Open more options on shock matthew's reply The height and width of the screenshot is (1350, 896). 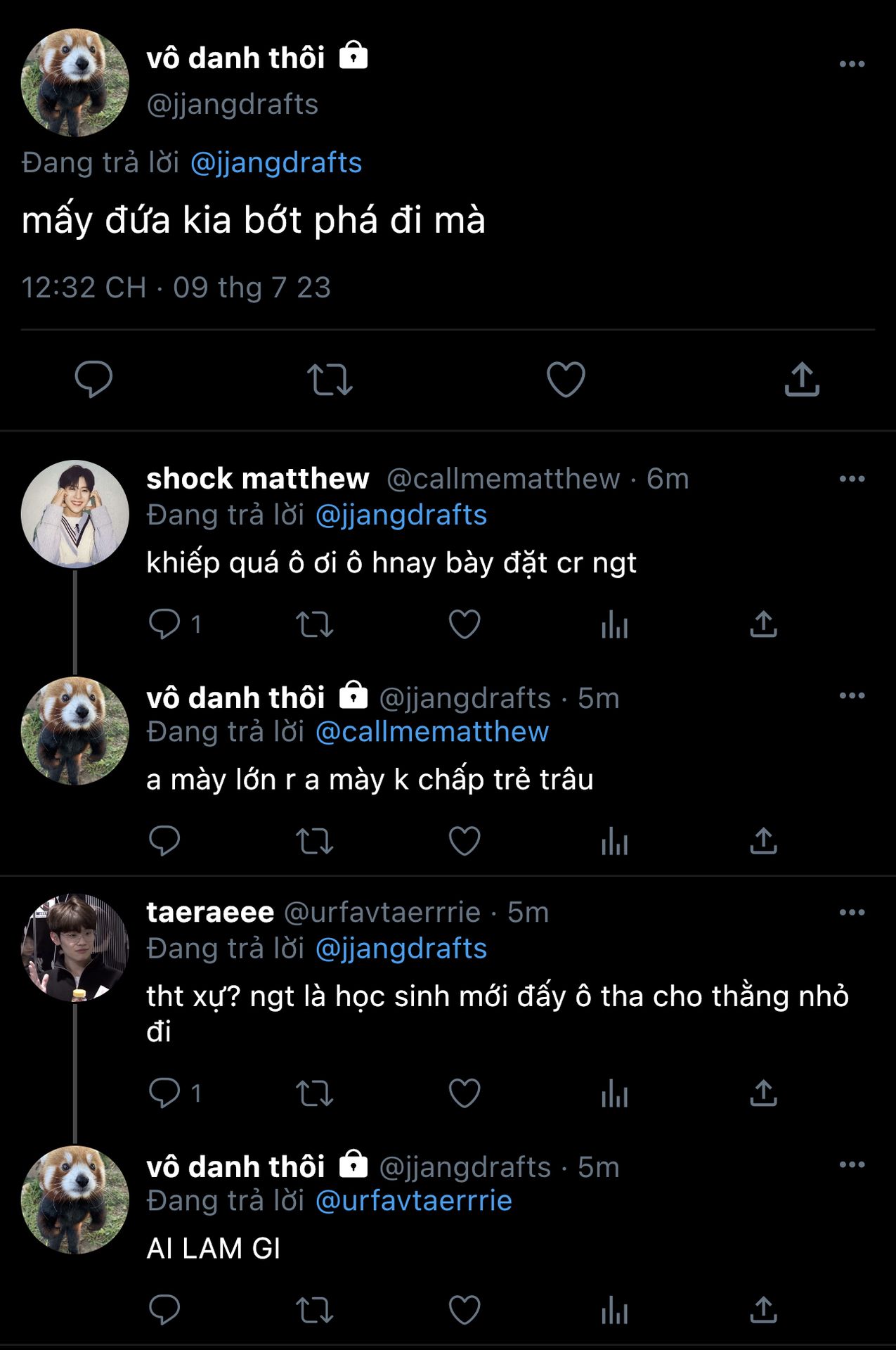tap(852, 479)
